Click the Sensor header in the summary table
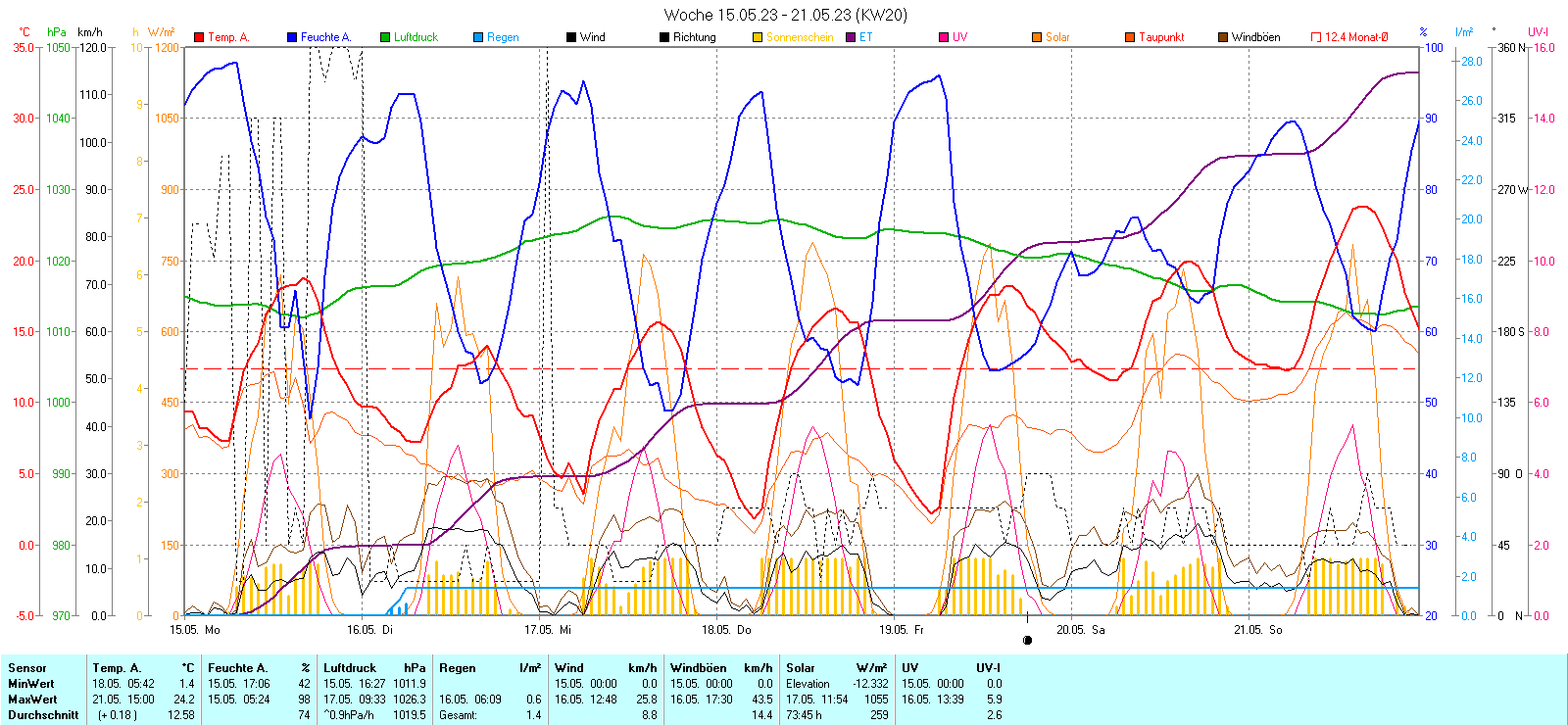1568x725 pixels. 27,668
